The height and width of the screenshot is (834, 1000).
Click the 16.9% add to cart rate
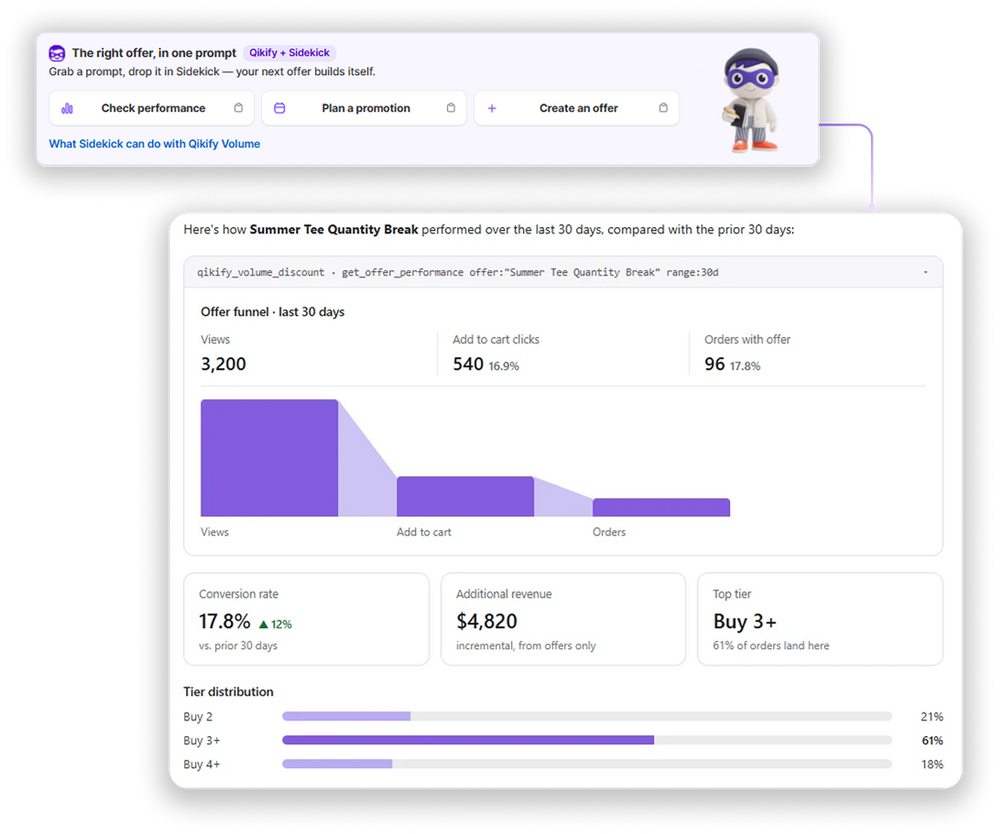coord(504,366)
